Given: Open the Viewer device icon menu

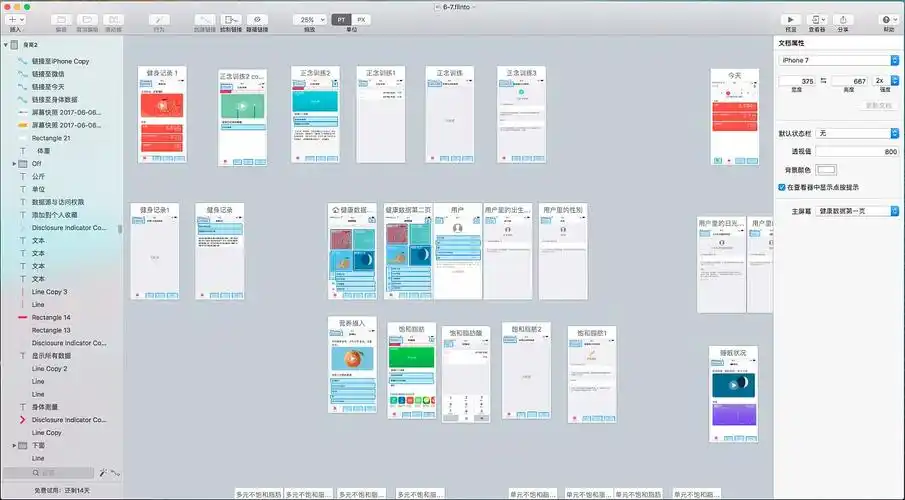Looking at the screenshot, I should click(817, 19).
